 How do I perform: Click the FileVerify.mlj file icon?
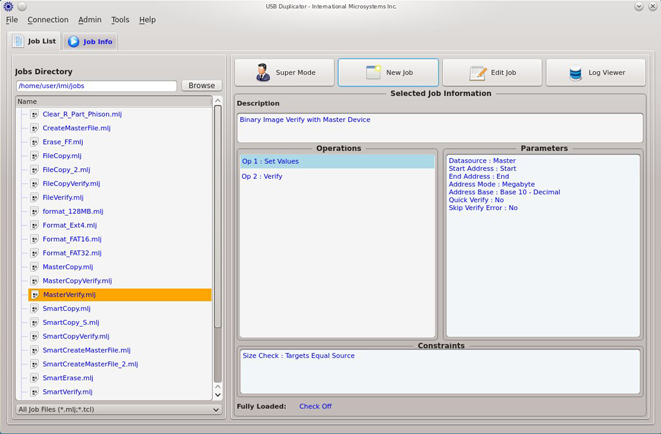pos(35,198)
